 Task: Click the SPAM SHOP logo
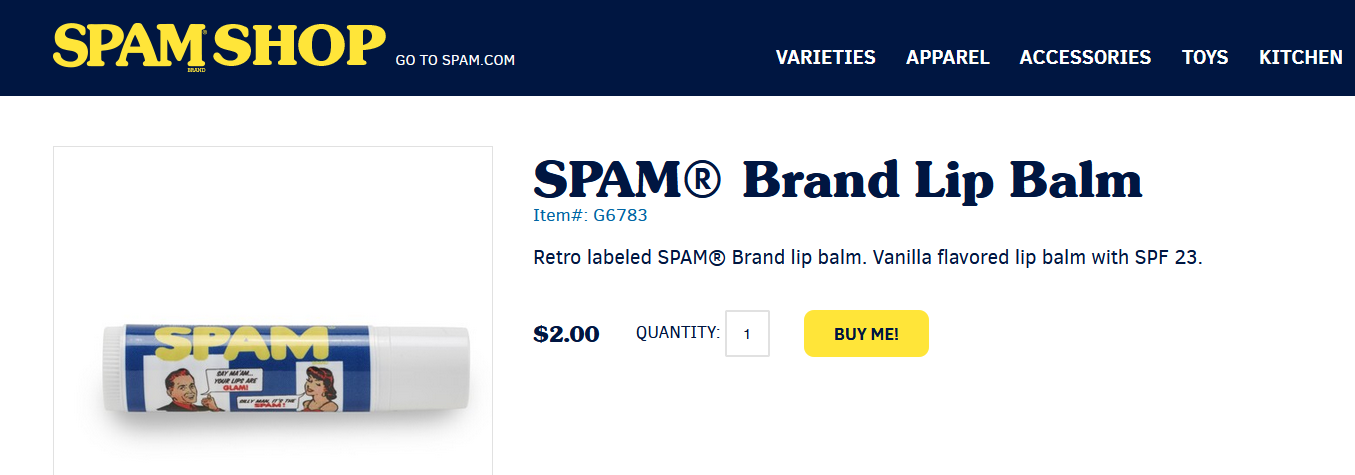(219, 46)
